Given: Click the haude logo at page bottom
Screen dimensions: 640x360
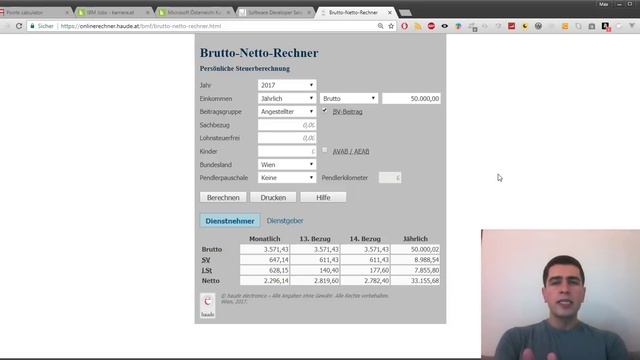Looking at the screenshot, I should (x=207, y=305).
